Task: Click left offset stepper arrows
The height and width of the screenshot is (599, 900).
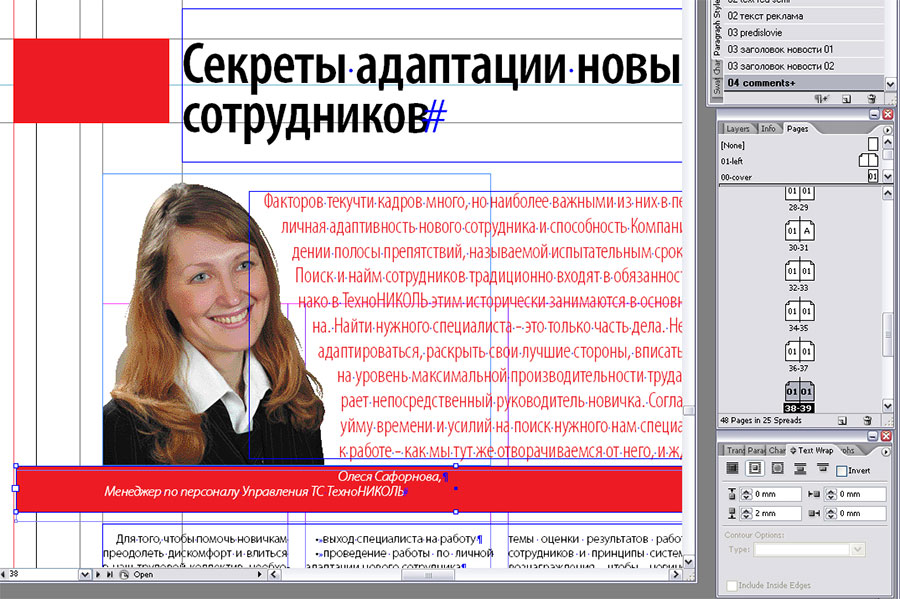Action: tap(831, 494)
